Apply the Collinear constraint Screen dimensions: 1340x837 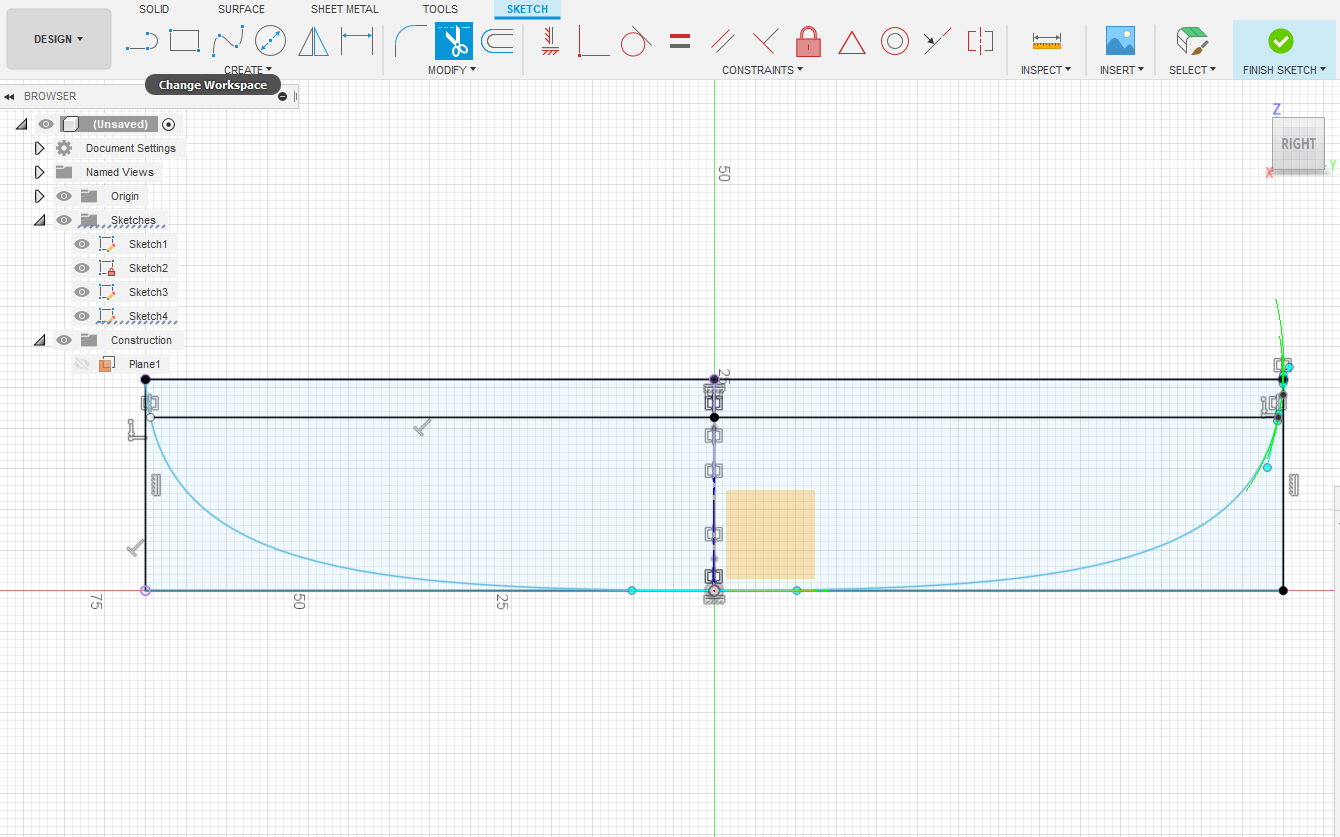click(937, 41)
